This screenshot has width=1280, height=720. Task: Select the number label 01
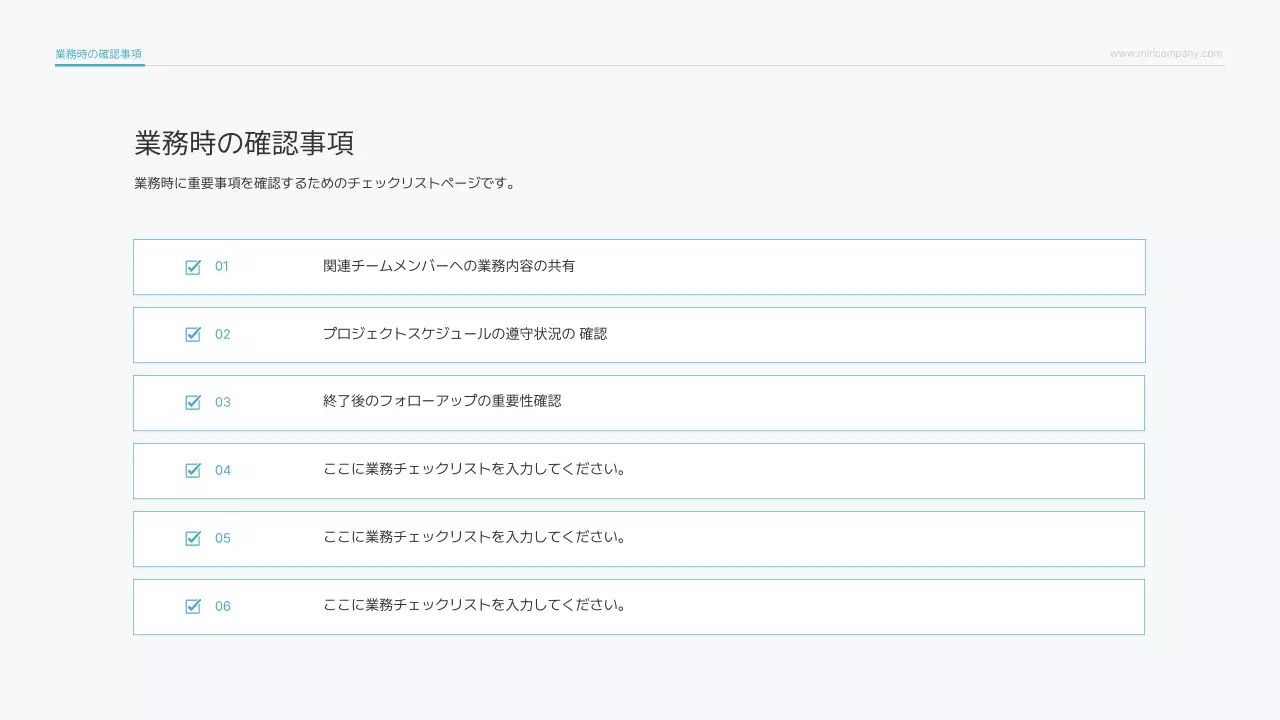click(224, 266)
